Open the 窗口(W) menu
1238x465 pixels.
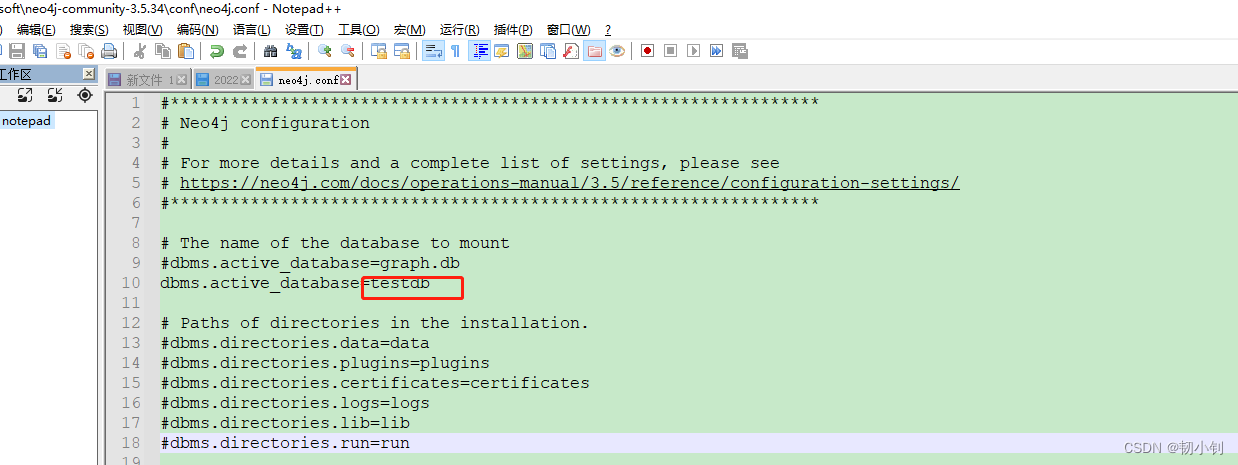(x=568, y=30)
